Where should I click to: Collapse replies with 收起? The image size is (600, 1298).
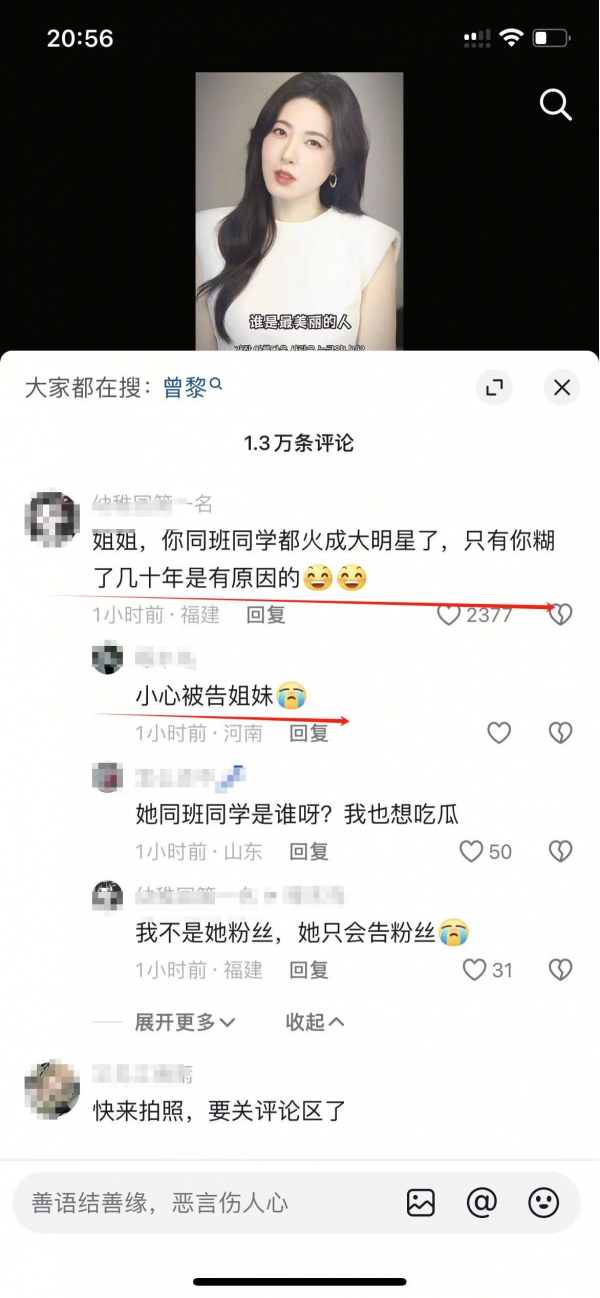[315, 1022]
